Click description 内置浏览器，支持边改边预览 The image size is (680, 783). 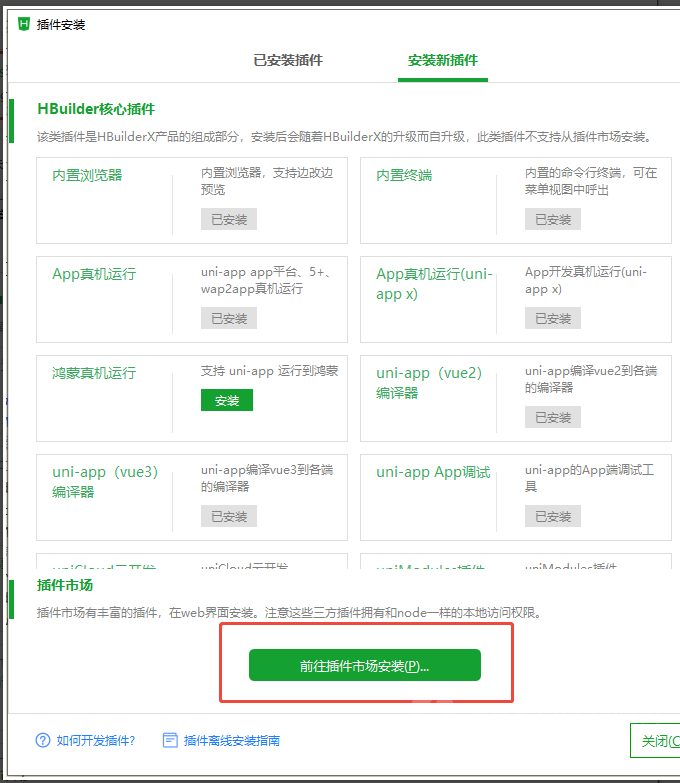click(267, 181)
